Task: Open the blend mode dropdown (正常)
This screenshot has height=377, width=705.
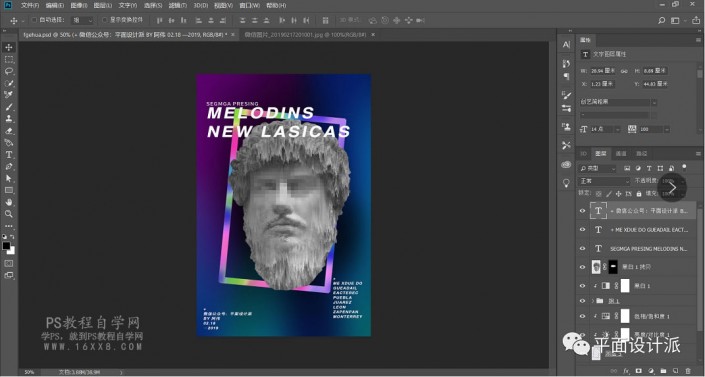Action: (x=604, y=181)
